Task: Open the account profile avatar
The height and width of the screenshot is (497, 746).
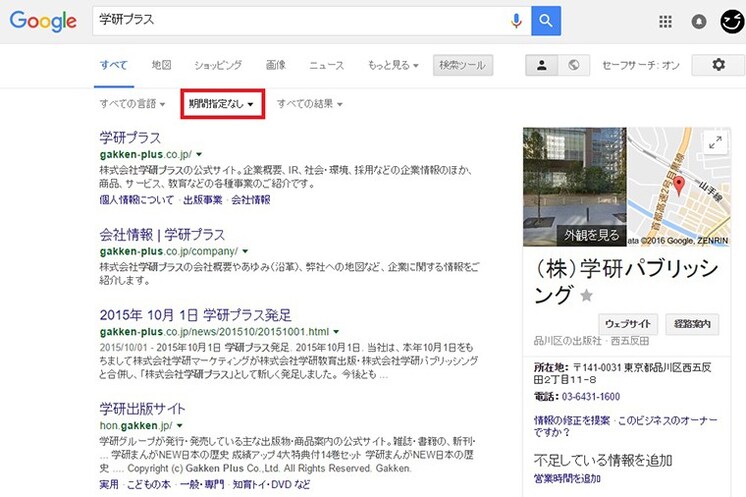Action: click(x=732, y=21)
